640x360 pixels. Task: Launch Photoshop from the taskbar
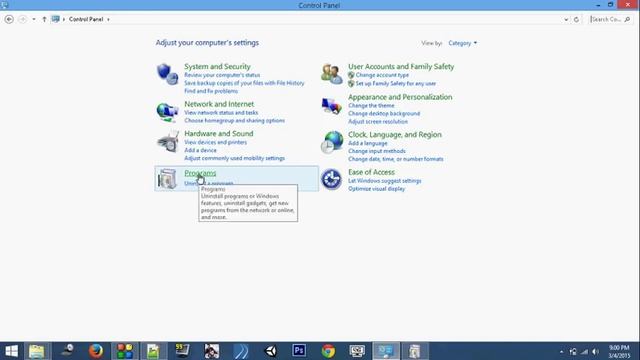[x=299, y=351]
